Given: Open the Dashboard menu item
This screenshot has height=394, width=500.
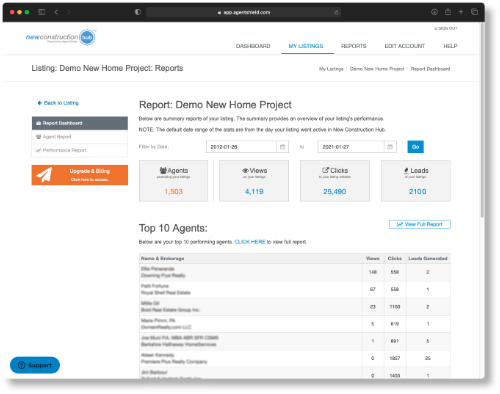Looking at the screenshot, I should click(x=253, y=46).
